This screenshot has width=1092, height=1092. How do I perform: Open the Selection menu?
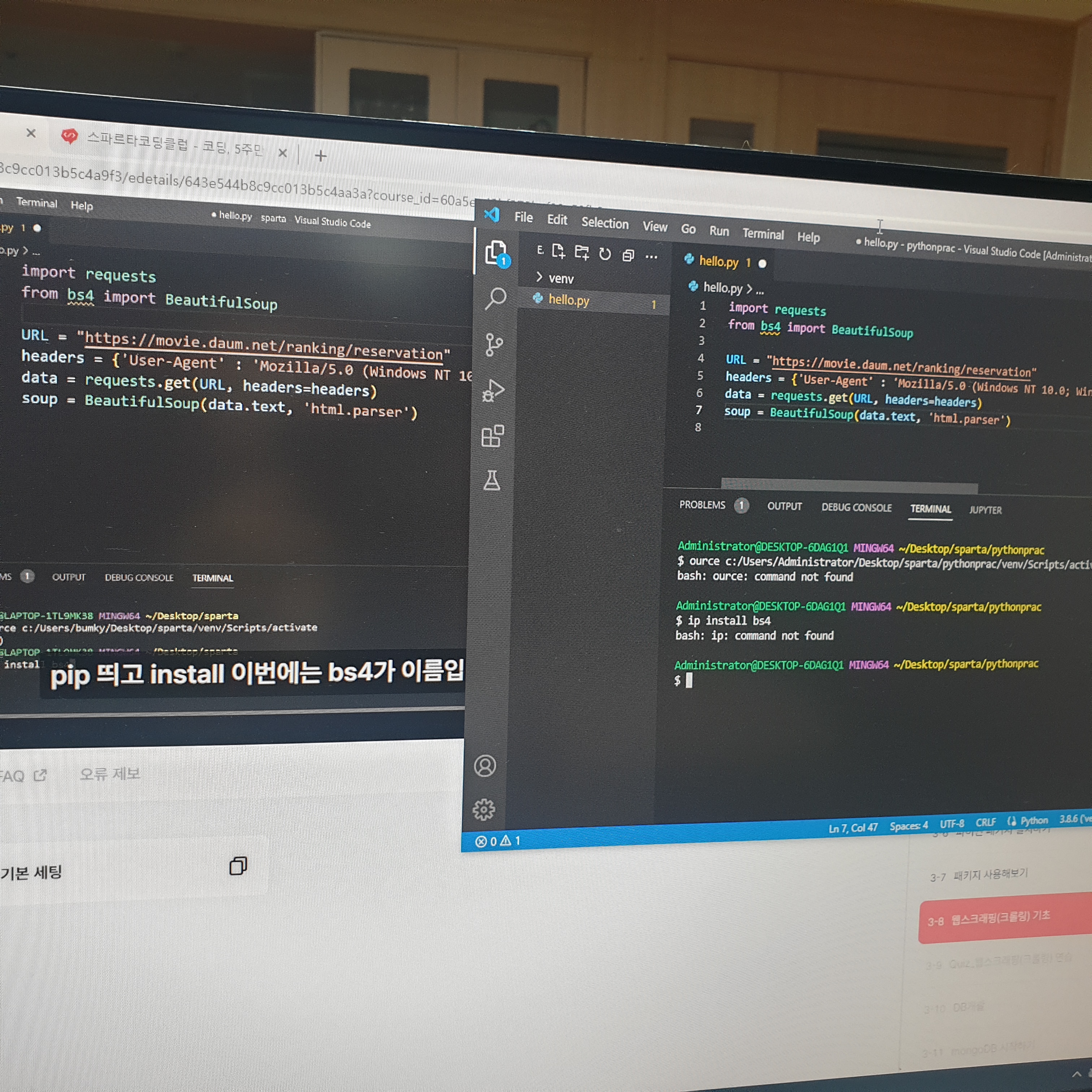click(605, 223)
